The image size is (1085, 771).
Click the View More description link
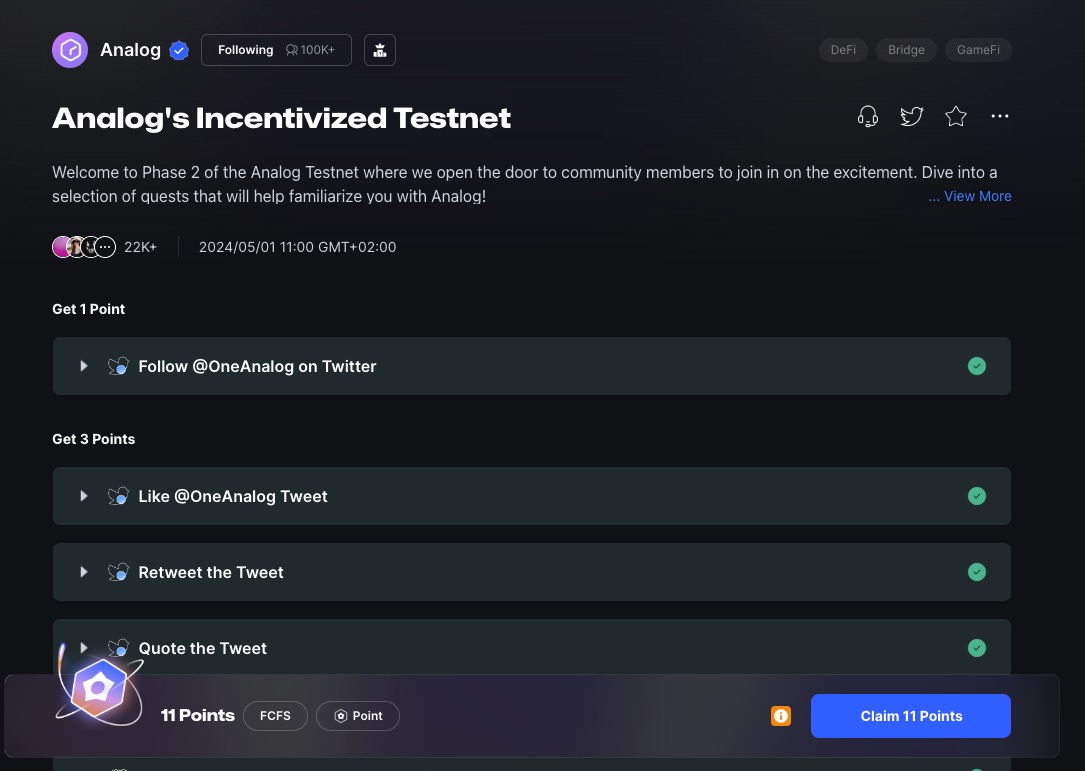[970, 196]
